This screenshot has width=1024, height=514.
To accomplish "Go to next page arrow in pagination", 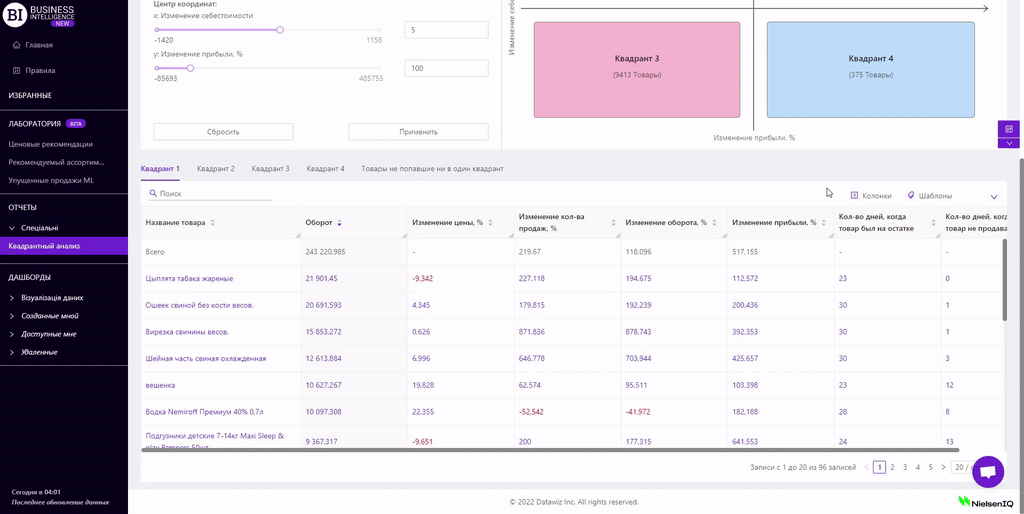I will pos(943,467).
